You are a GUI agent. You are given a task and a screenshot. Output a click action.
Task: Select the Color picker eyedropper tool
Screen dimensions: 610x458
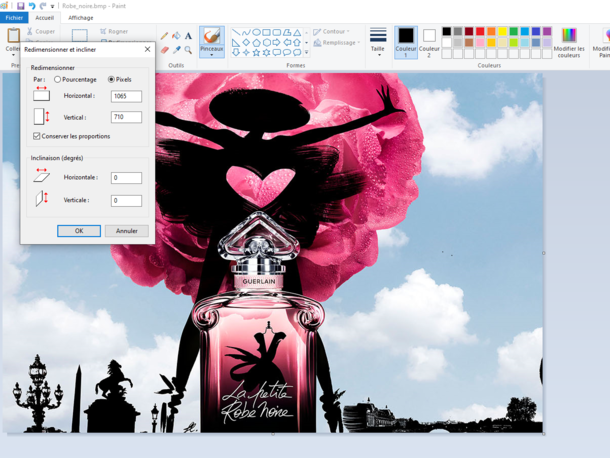(176, 50)
